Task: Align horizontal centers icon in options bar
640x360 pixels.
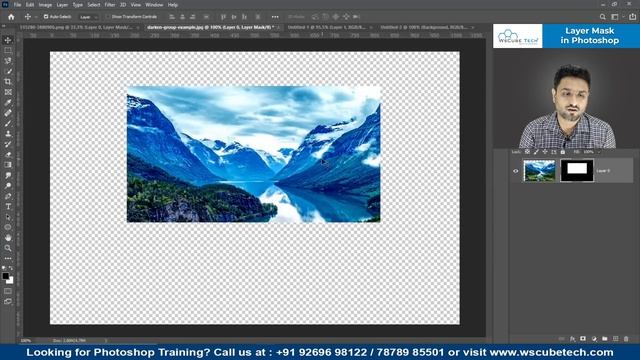Action: click(182, 17)
